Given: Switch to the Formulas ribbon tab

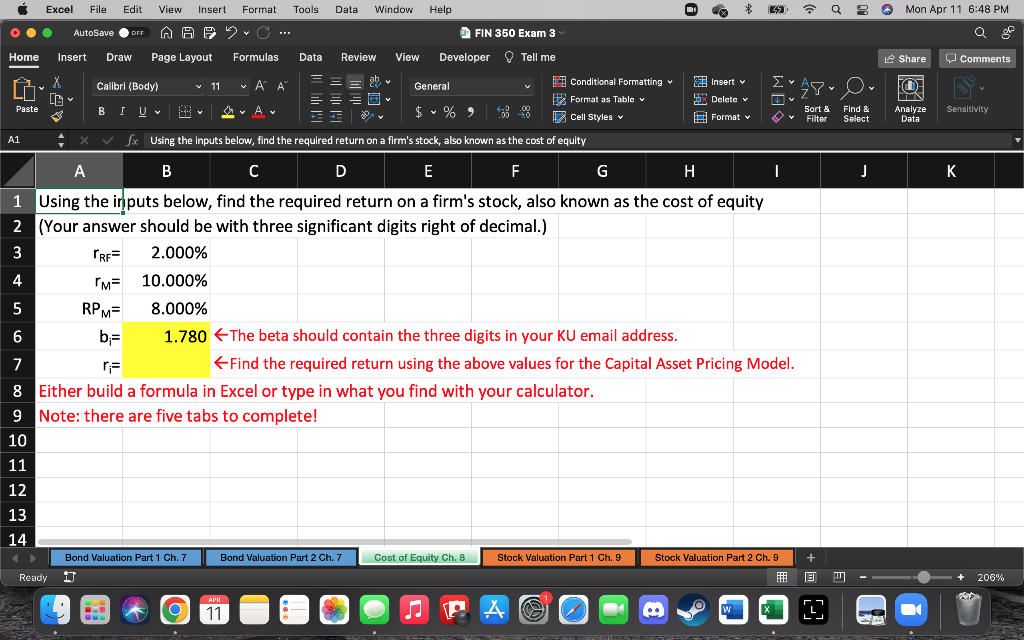Looking at the screenshot, I should point(256,57).
